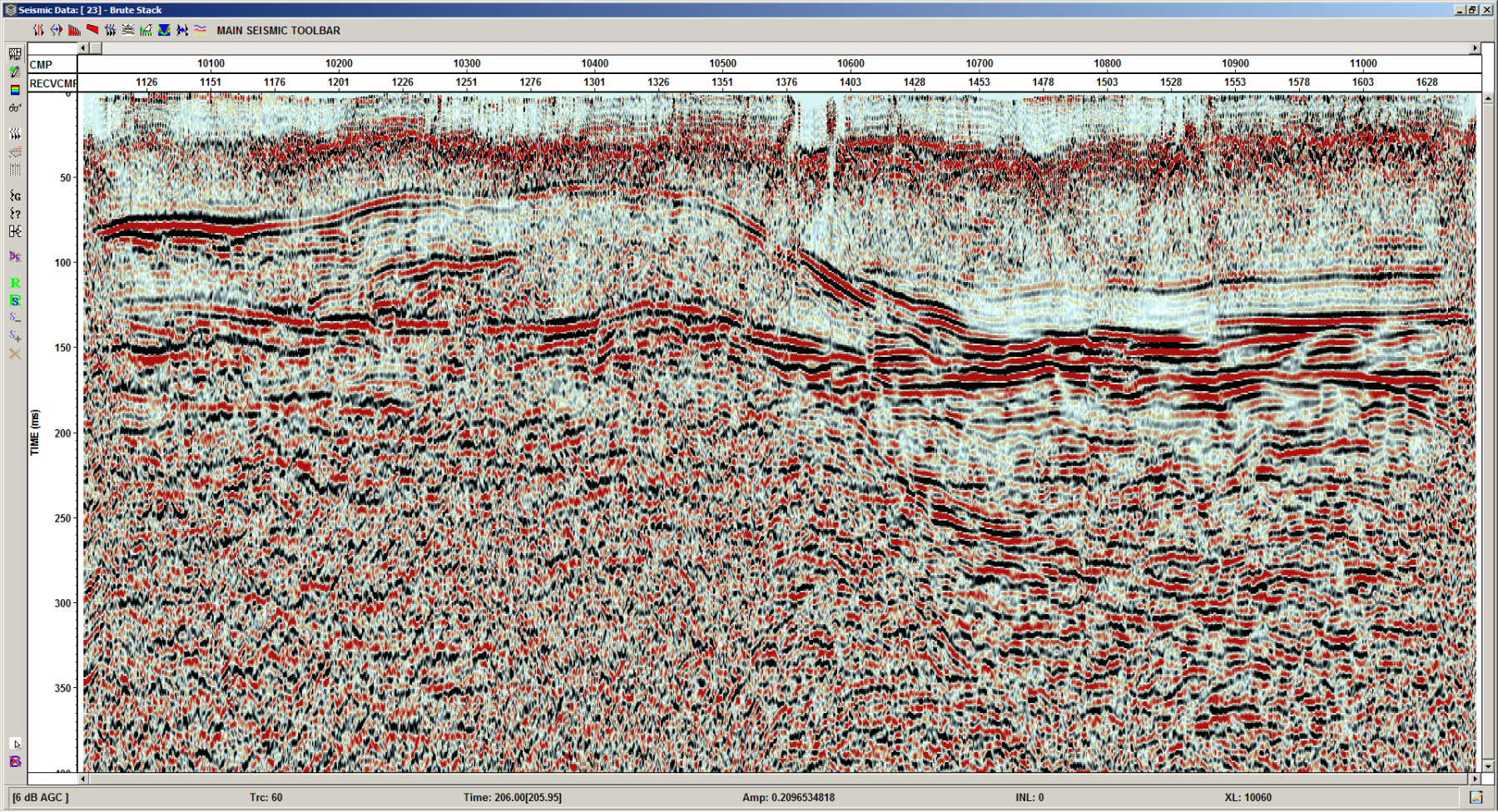Click the G trace icon in sidebar

(x=15, y=196)
